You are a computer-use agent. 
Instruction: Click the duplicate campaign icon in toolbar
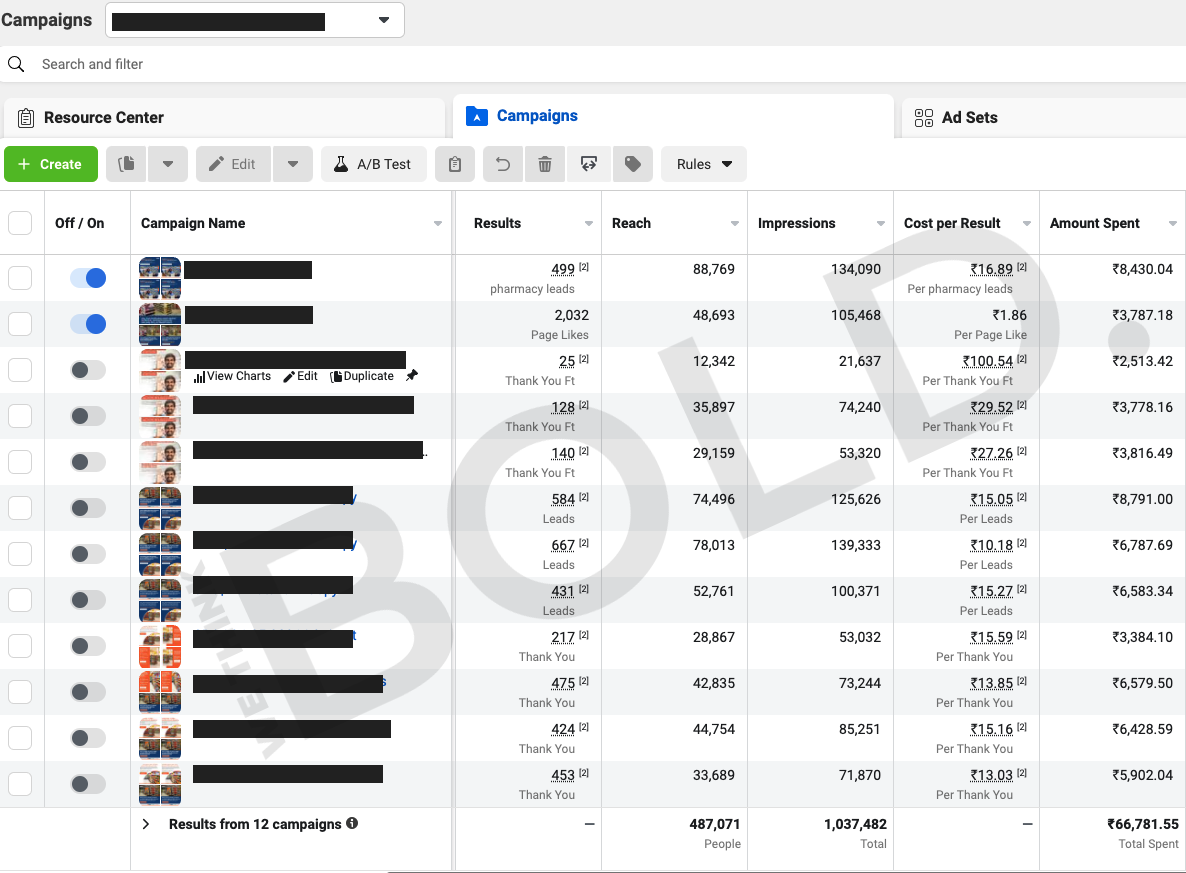click(x=126, y=164)
